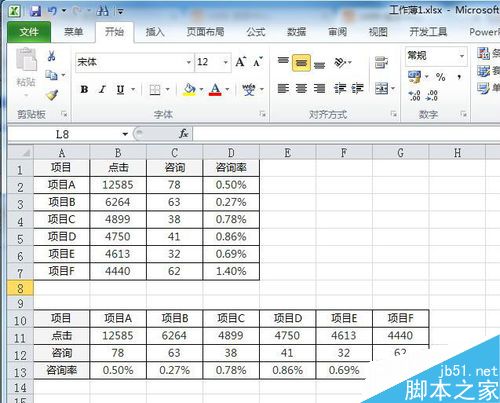Align text right
This screenshot has width=500, height=403.
coord(319,89)
